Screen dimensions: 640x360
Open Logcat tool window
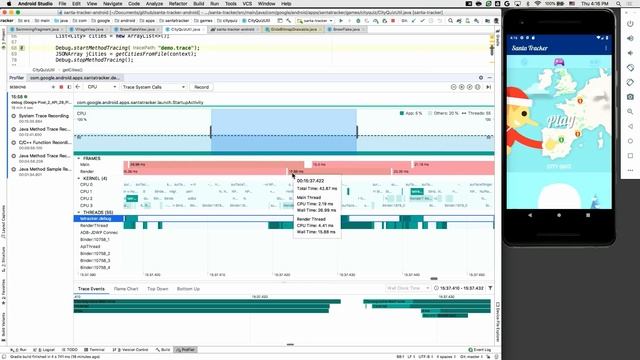(x=44, y=350)
